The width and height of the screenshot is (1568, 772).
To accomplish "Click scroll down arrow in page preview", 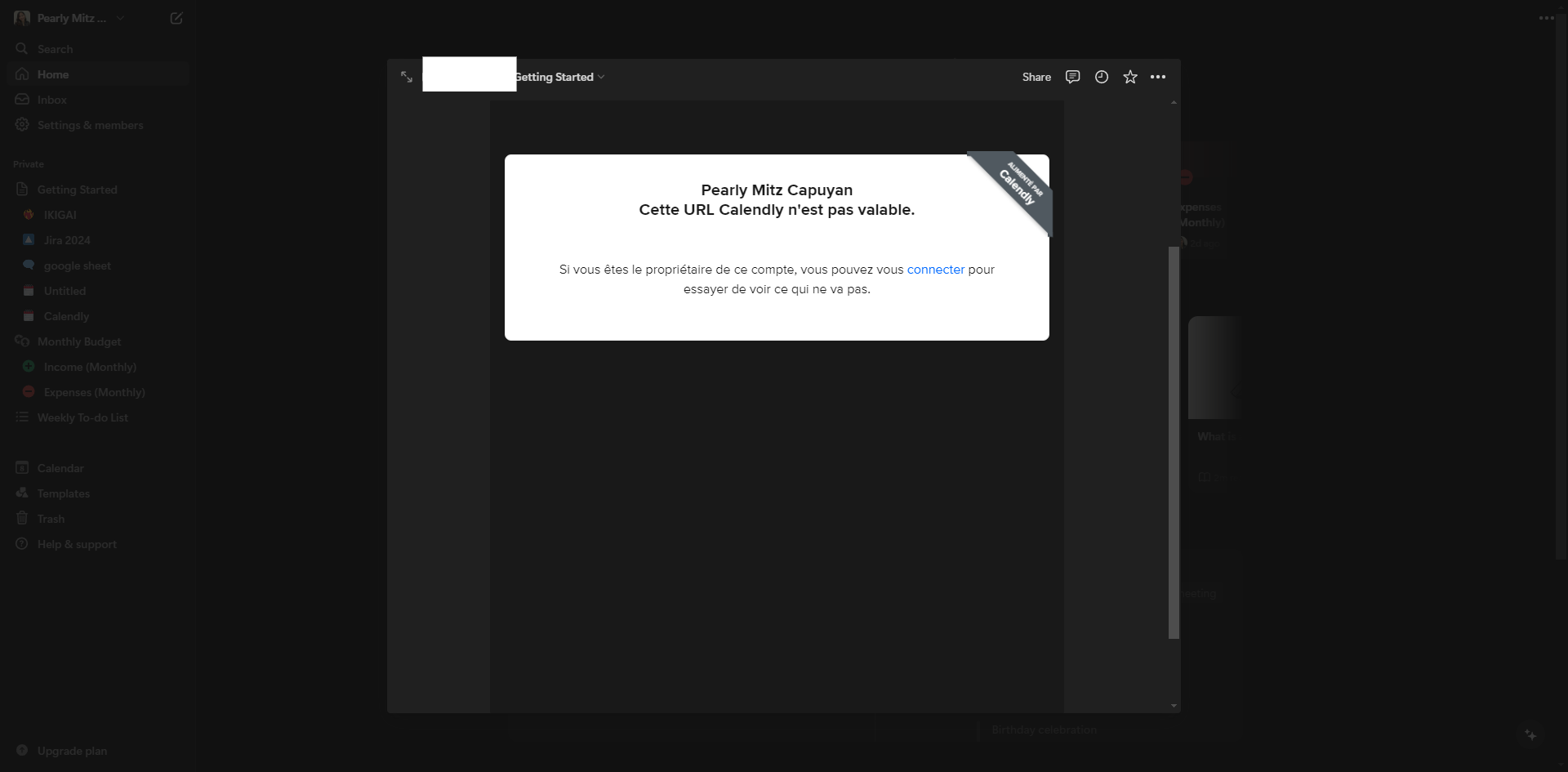I will [x=1174, y=706].
